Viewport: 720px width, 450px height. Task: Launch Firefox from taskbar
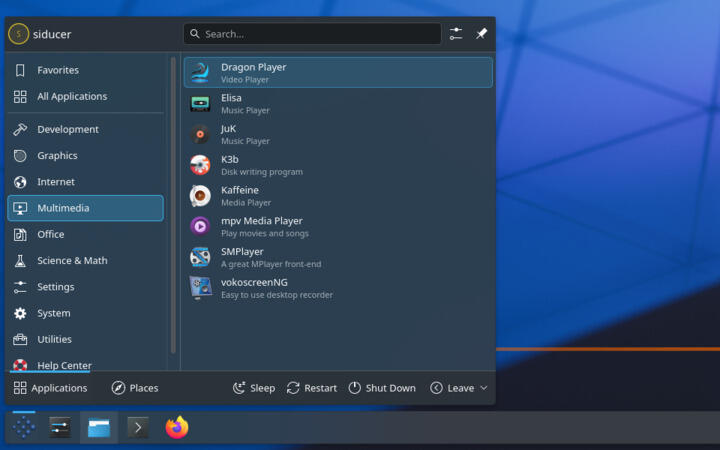tap(177, 428)
